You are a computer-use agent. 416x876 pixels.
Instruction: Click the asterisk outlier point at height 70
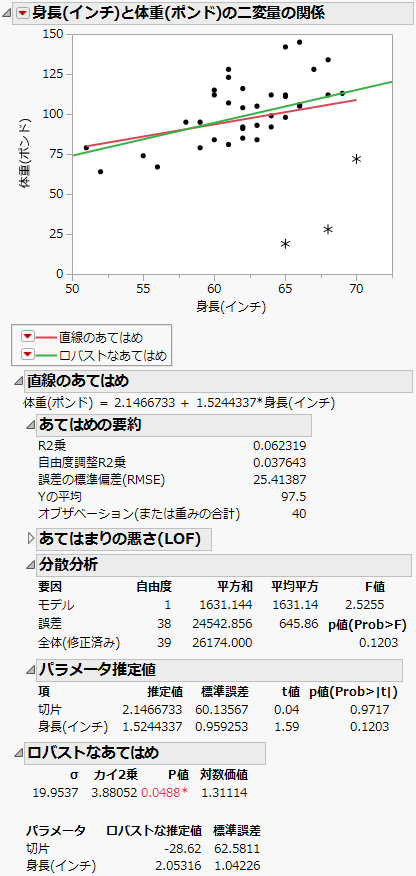[x=356, y=159]
